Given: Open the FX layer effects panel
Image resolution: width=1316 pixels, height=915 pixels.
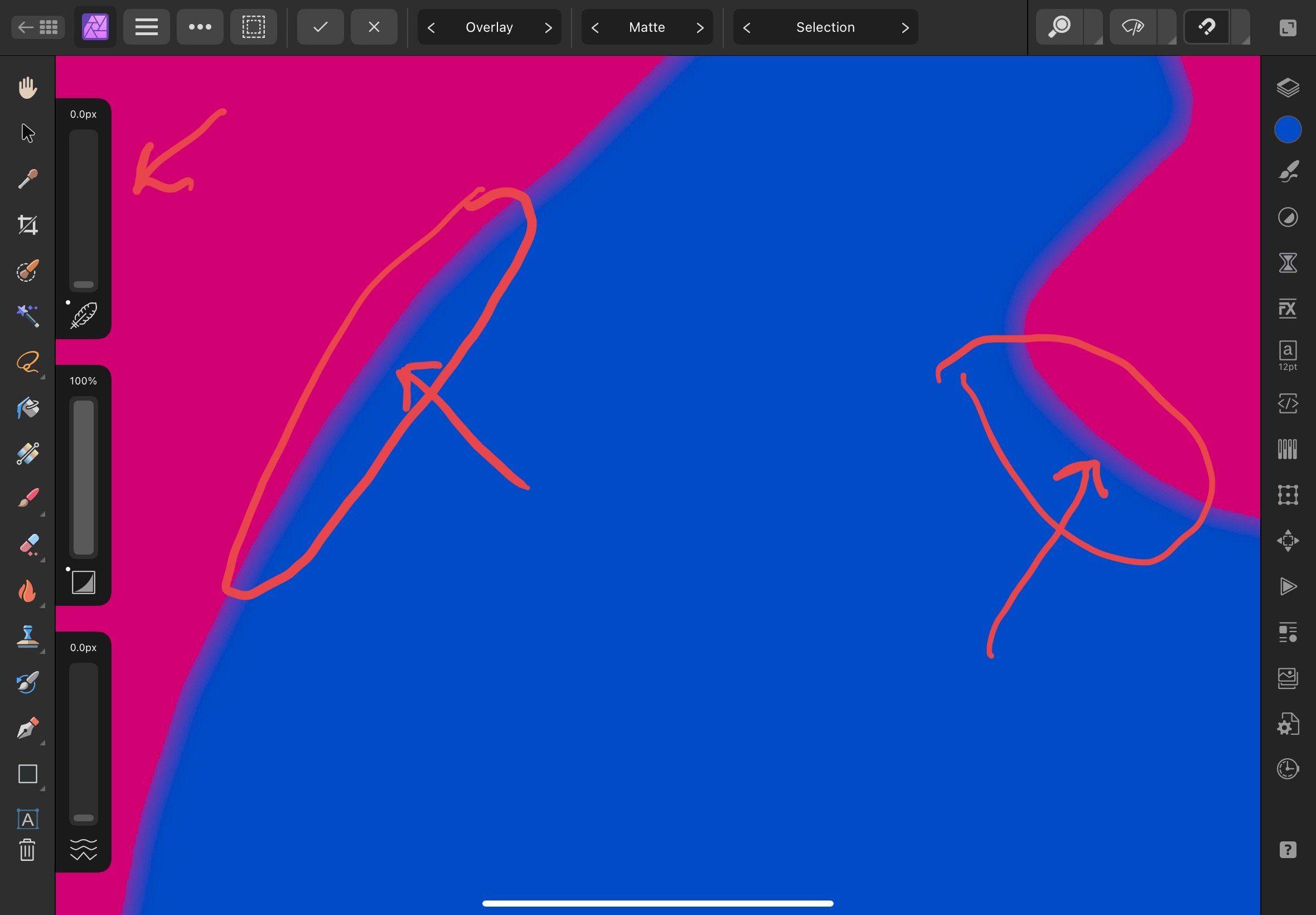Looking at the screenshot, I should point(1288,309).
